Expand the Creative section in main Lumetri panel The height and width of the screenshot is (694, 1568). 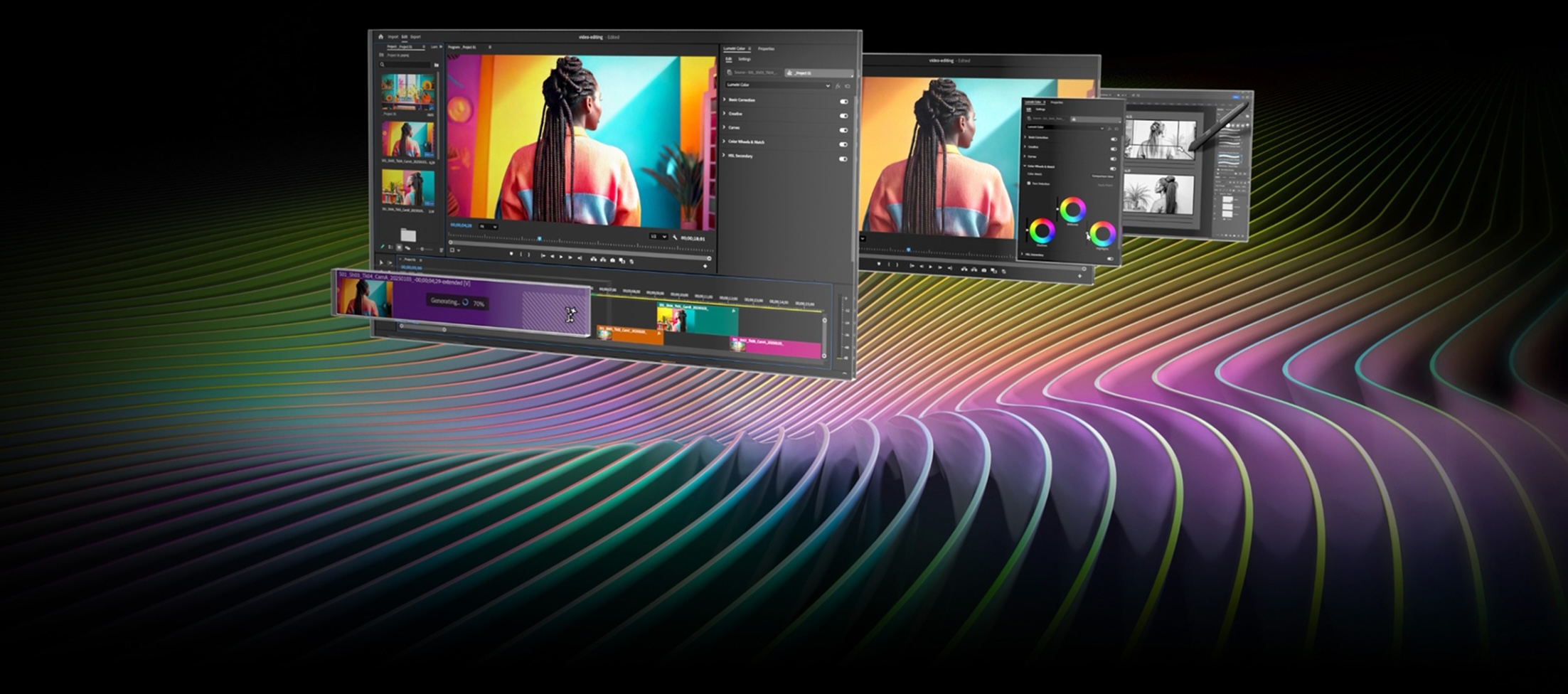725,114
